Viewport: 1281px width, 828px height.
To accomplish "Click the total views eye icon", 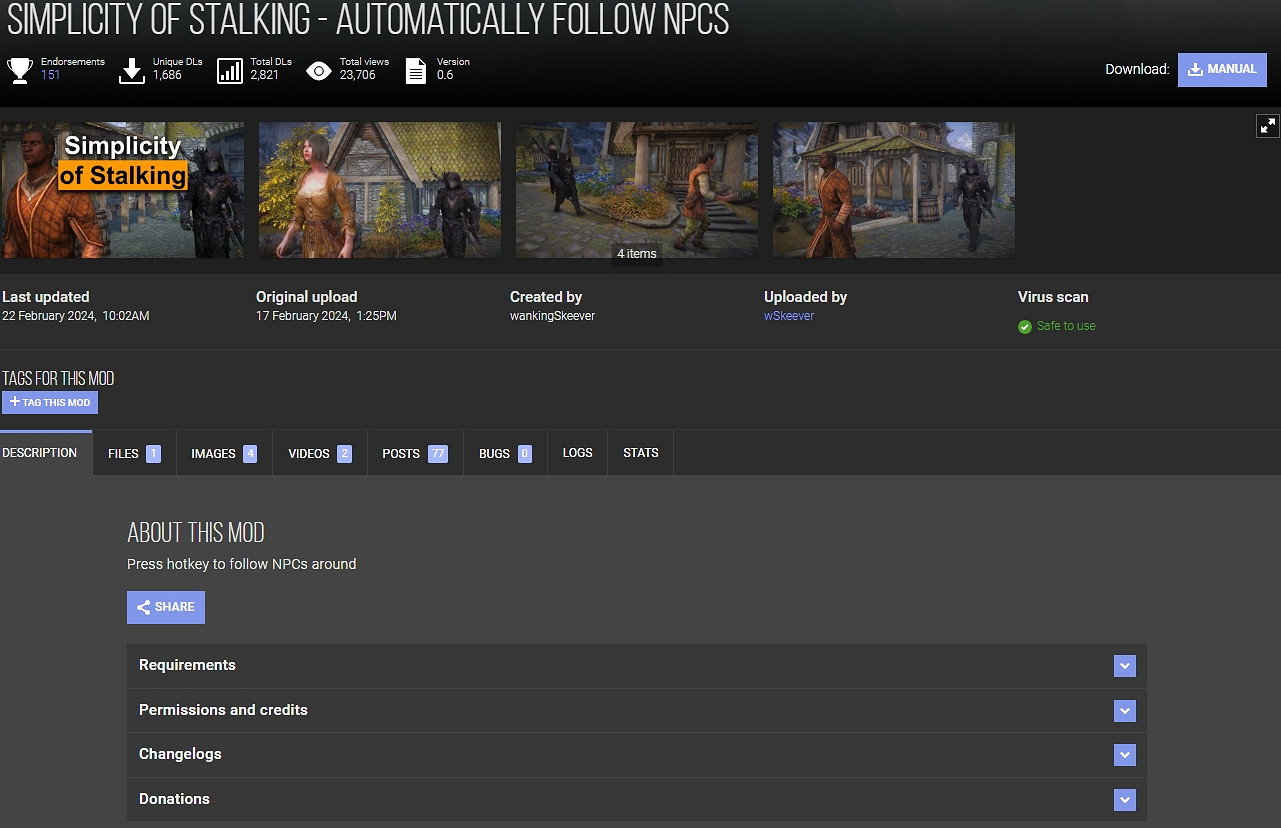I will (319, 70).
